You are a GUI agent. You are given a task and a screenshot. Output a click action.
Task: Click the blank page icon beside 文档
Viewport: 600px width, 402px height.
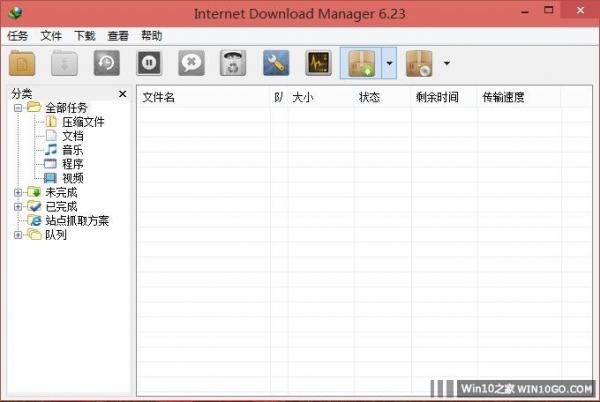(x=51, y=135)
